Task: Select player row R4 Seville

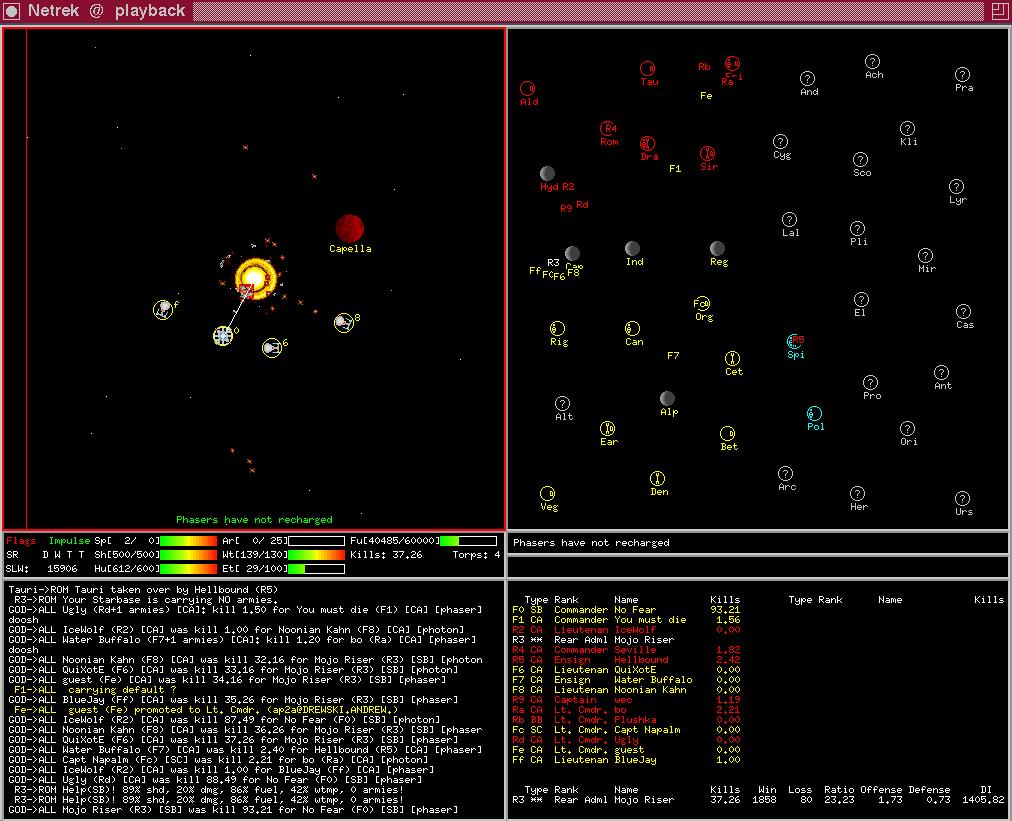Action: tap(626, 650)
